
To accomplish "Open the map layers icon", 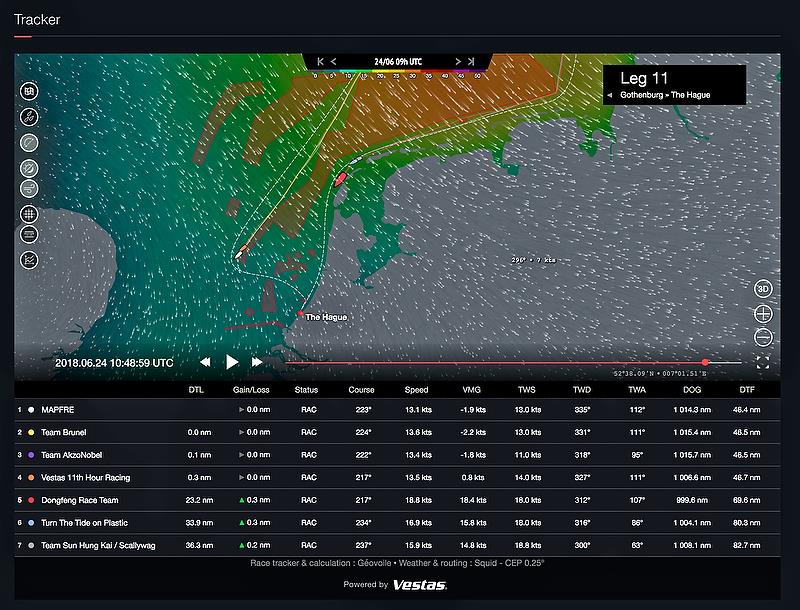I will pos(29,91).
